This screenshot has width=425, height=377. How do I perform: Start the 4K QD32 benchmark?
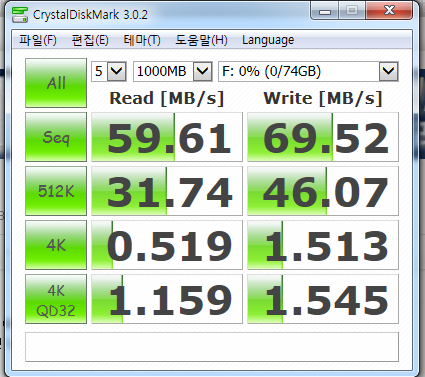tap(56, 299)
